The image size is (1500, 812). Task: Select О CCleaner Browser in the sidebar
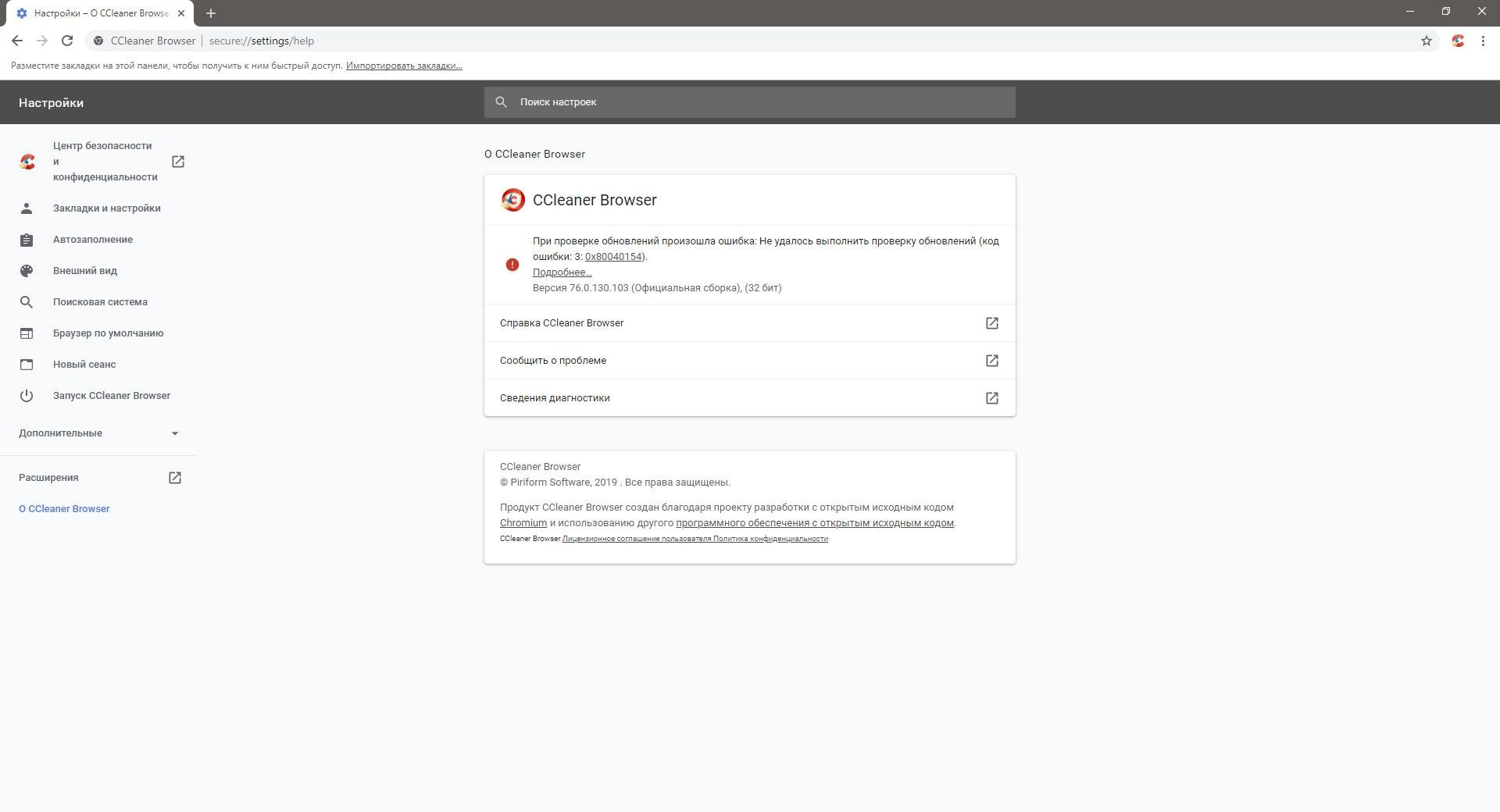coord(64,509)
